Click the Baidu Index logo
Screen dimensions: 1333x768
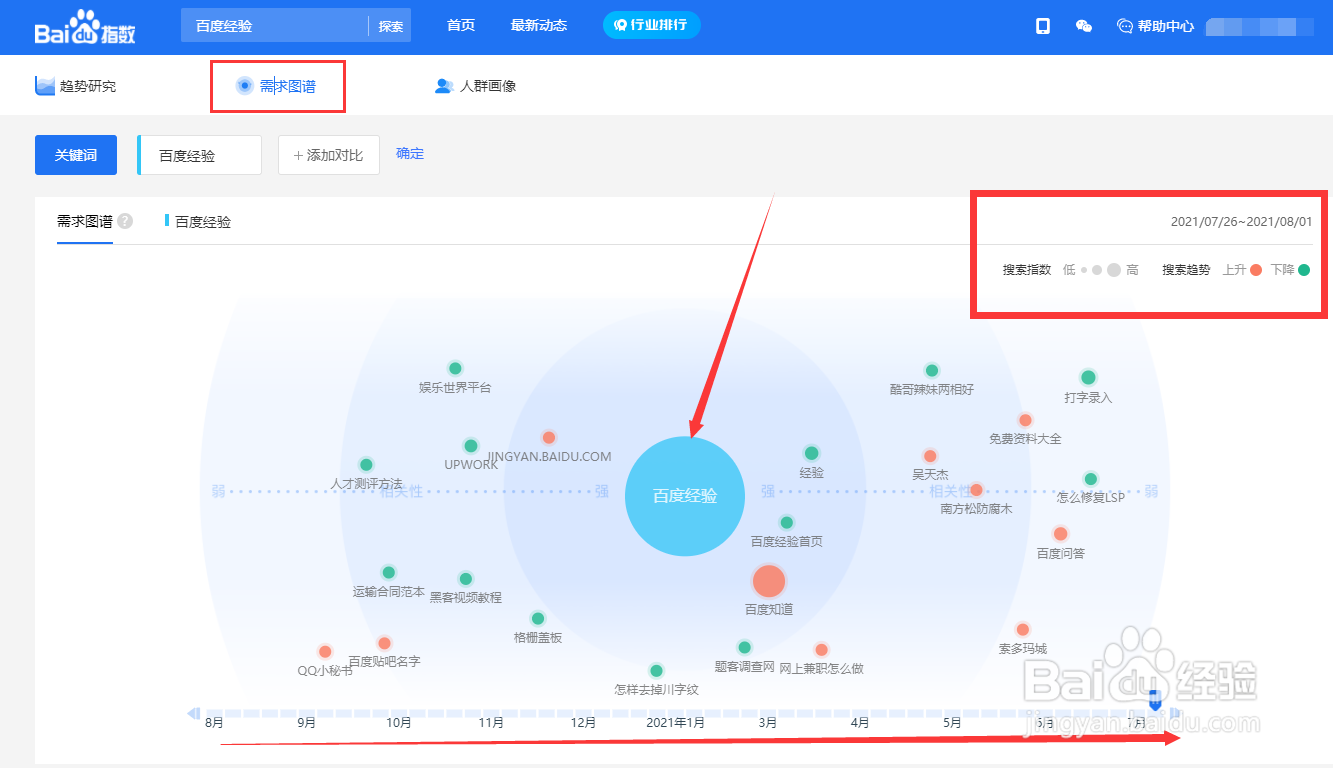pyautogui.click(x=84, y=28)
